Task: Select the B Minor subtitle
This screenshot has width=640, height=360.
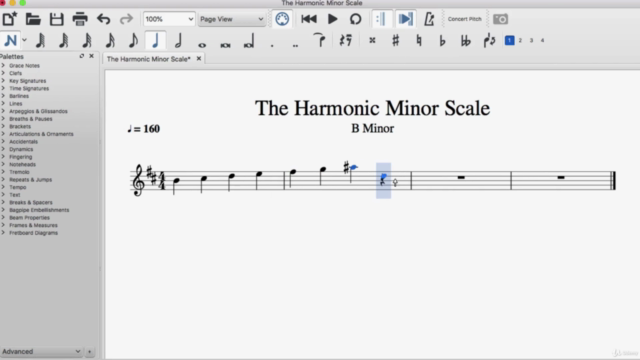Action: tap(372, 128)
